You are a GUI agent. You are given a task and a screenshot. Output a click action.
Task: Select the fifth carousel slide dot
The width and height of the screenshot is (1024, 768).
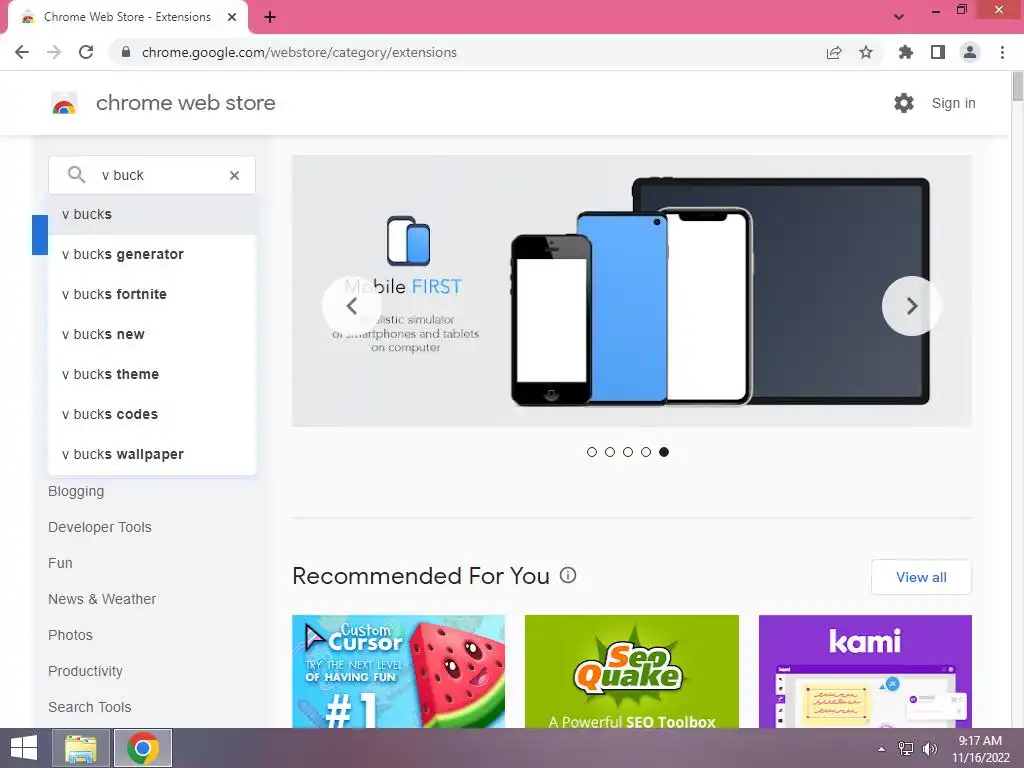(x=664, y=452)
